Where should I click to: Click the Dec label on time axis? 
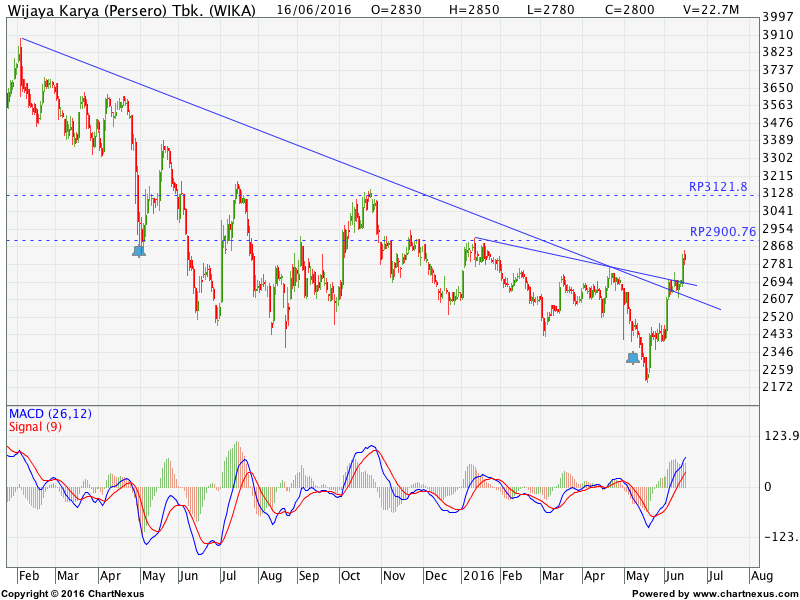436,576
